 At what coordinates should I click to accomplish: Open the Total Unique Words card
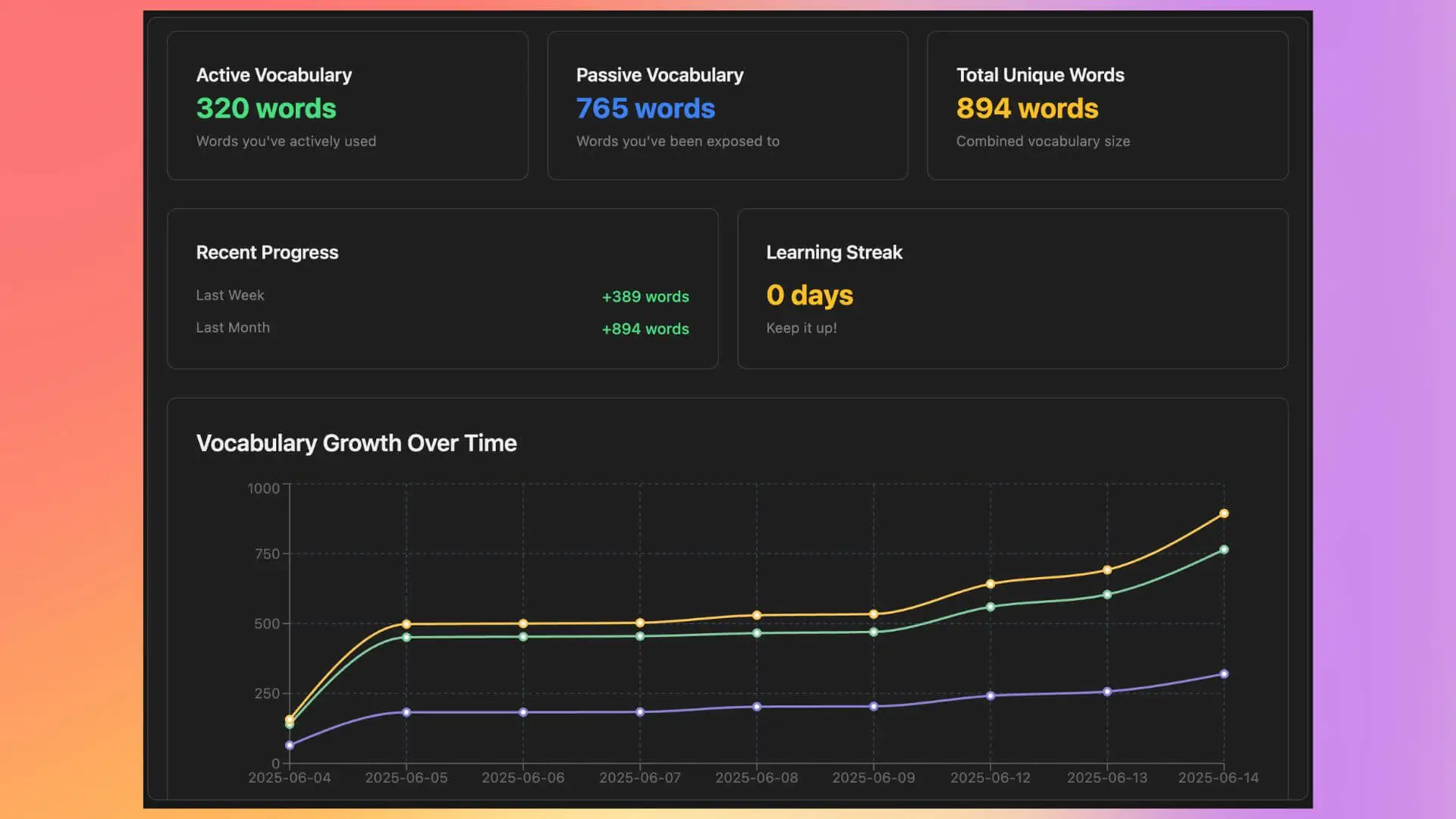pos(1106,105)
